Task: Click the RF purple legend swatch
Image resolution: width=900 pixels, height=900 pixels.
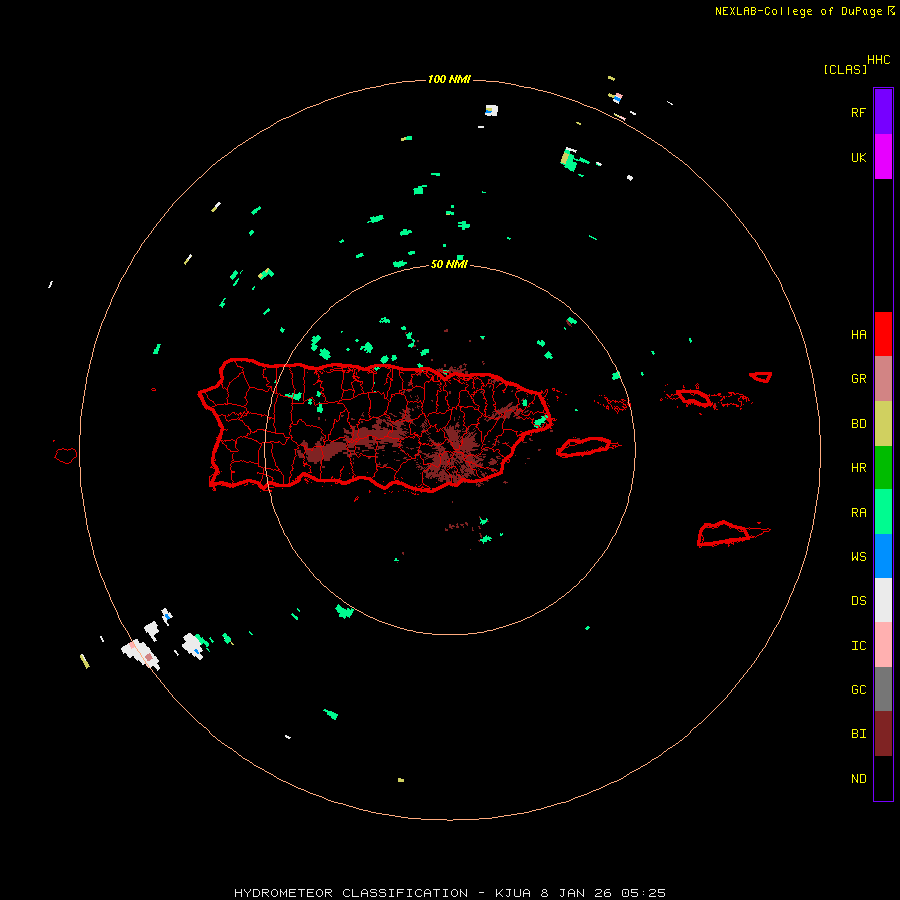Action: click(x=883, y=111)
